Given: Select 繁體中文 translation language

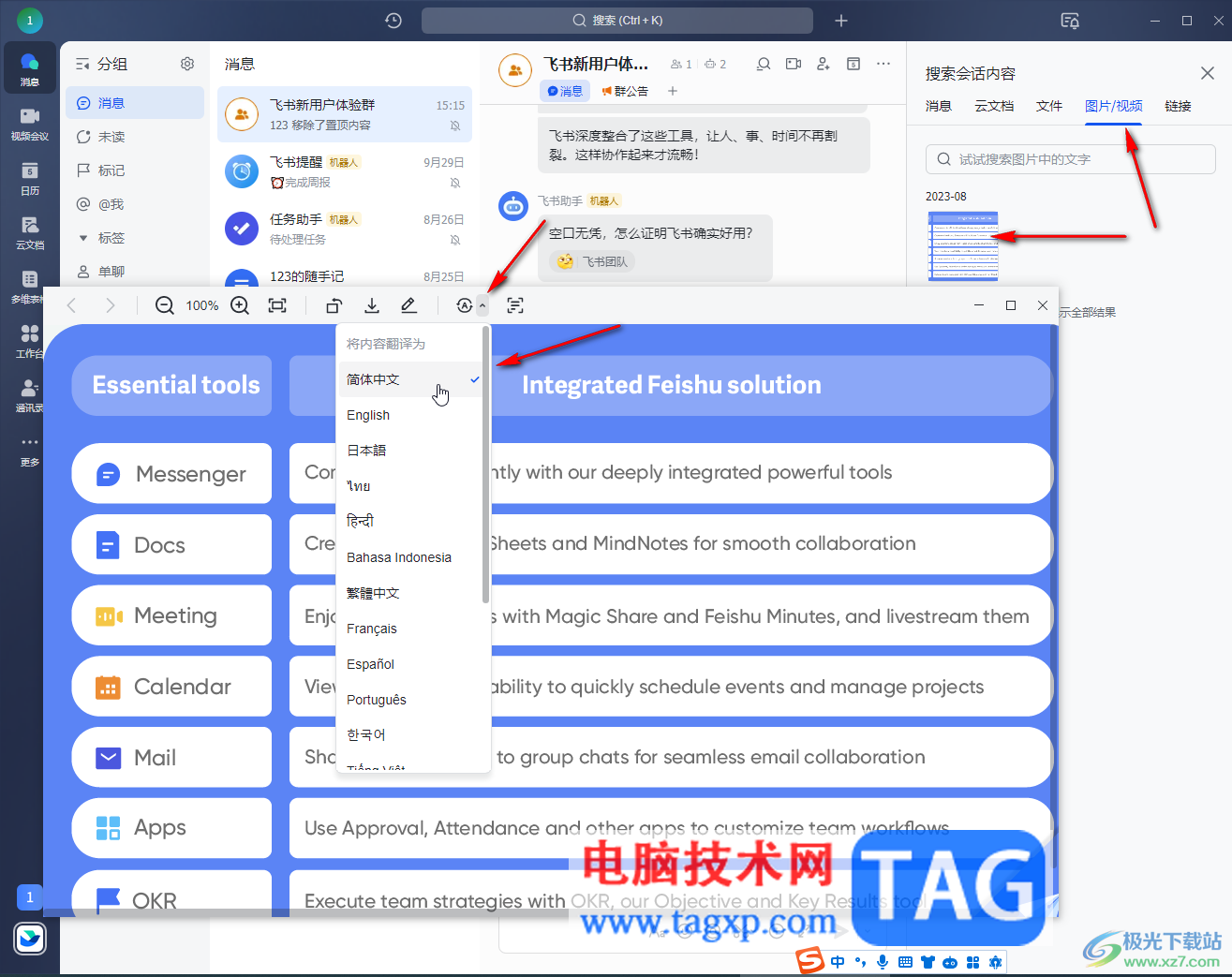Looking at the screenshot, I should click(x=410, y=593).
